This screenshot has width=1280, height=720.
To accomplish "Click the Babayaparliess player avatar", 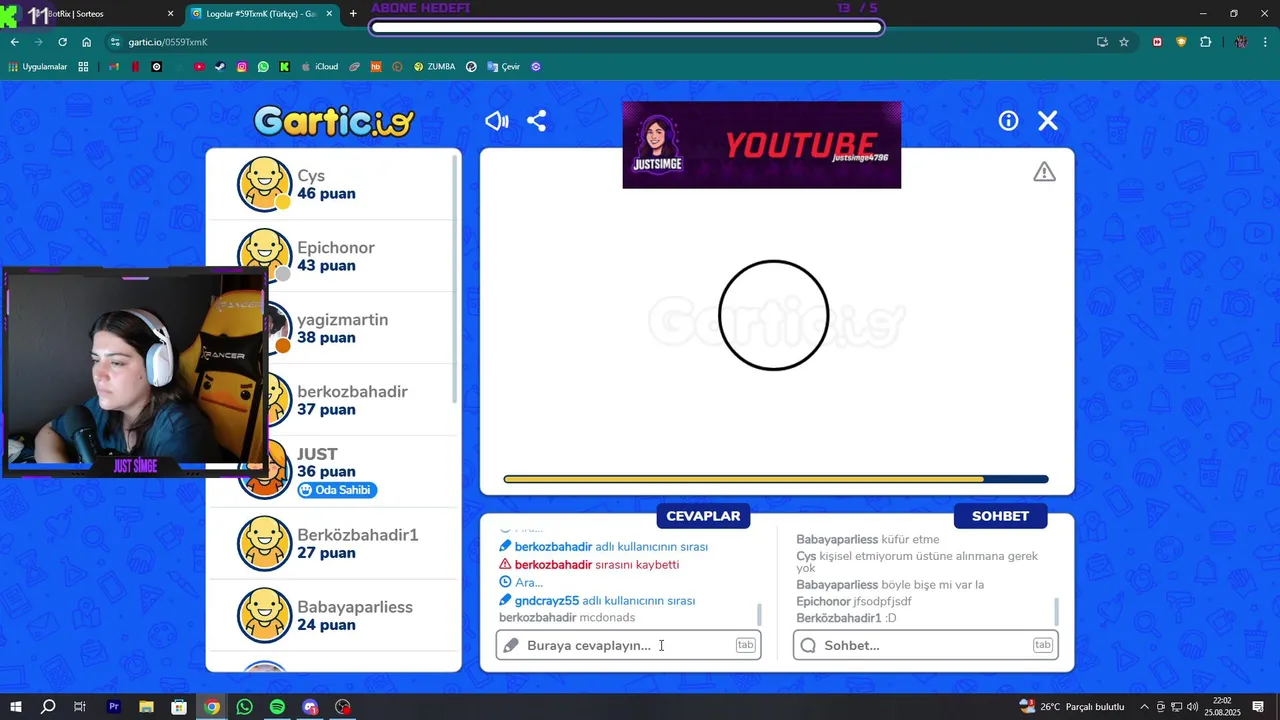I will coord(264,616).
